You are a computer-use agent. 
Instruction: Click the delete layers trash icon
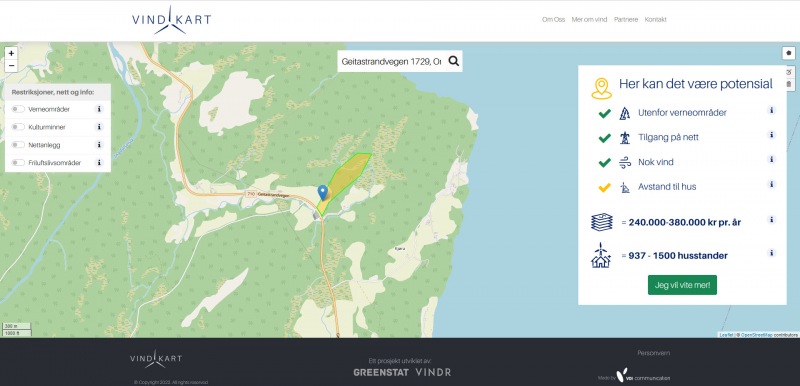[x=789, y=84]
